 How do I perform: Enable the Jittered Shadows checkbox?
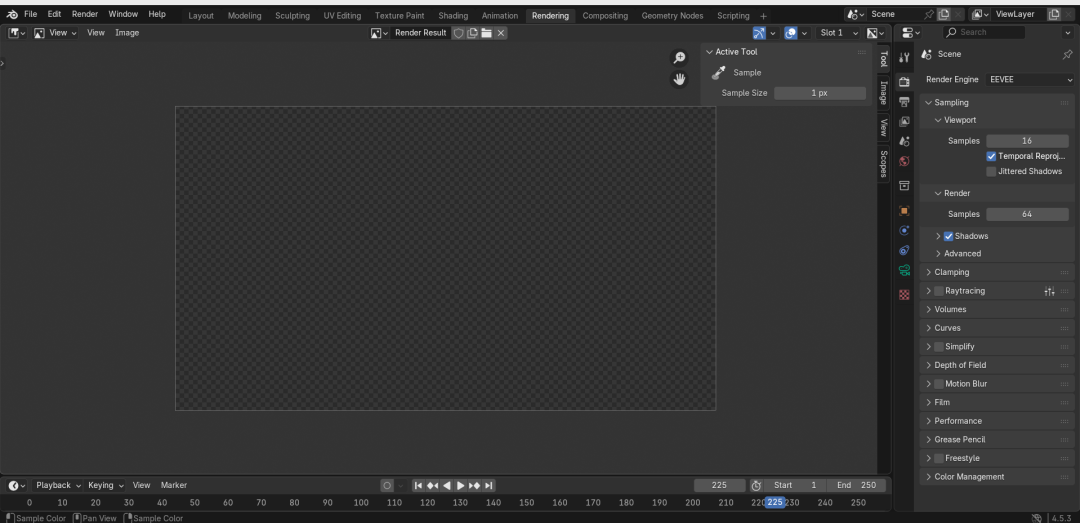tap(991, 171)
